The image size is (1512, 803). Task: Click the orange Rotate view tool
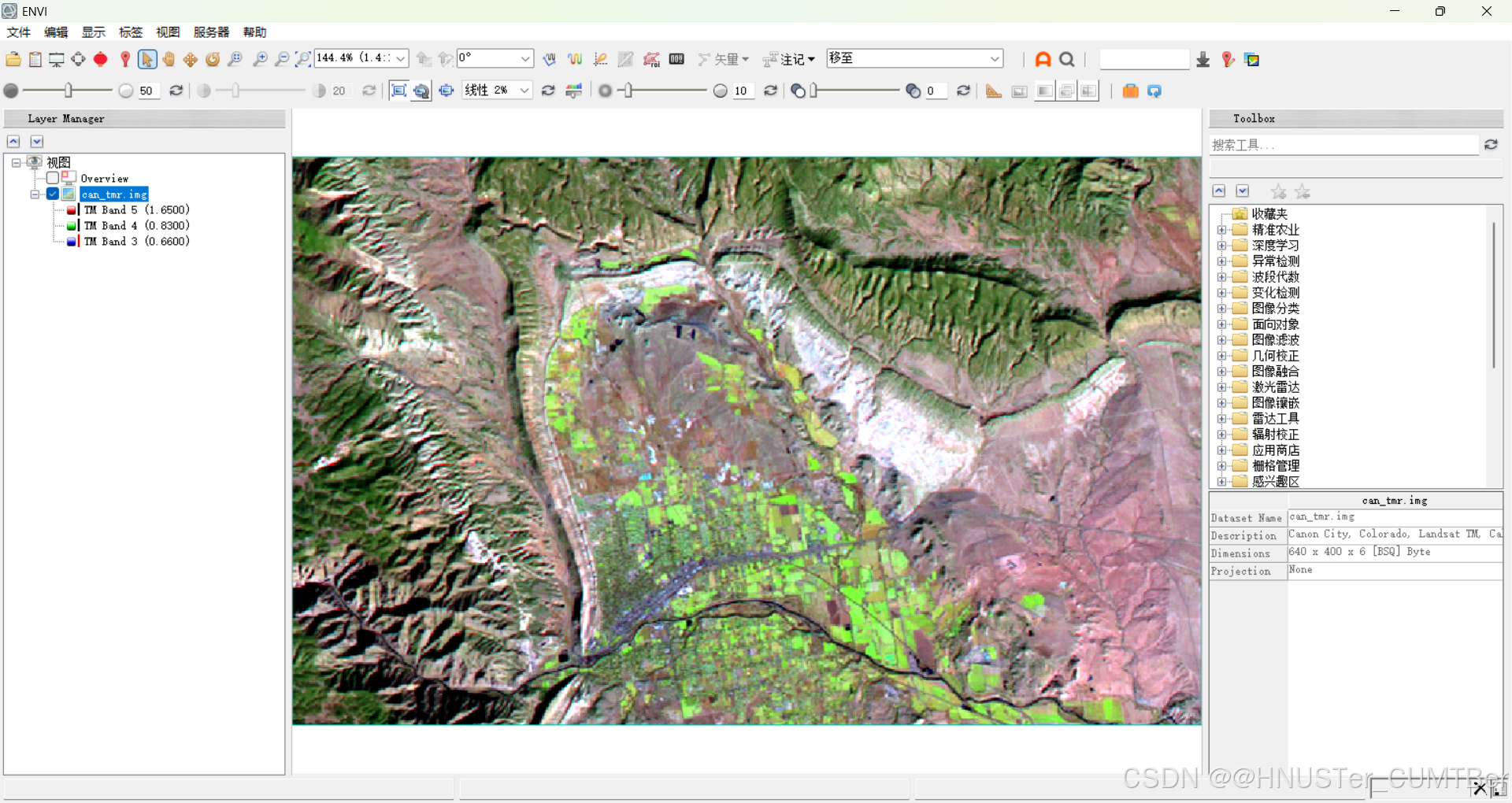(x=213, y=59)
